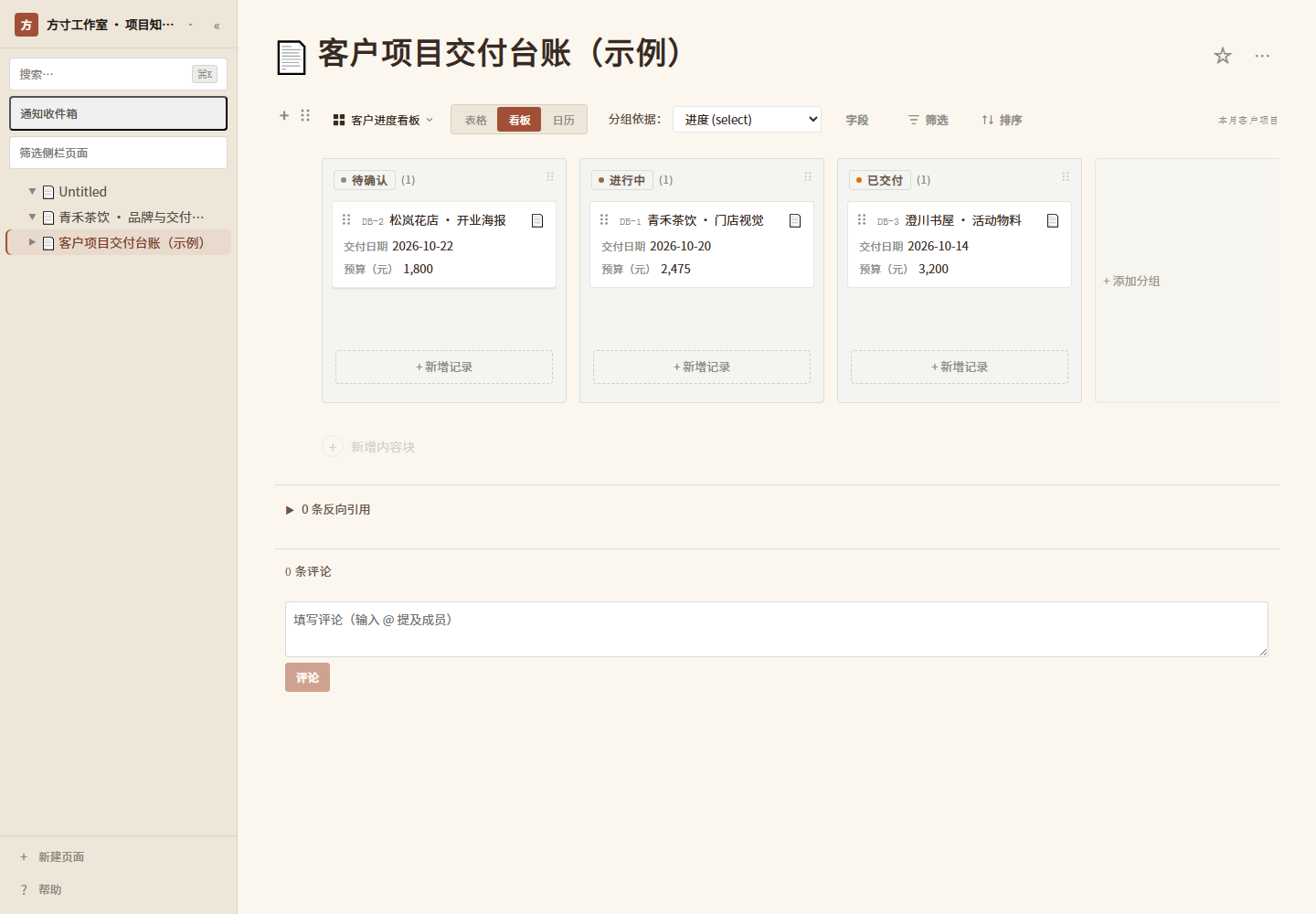The image size is (1316, 914).
Task: Collapse the 青禾茶饮 page tree arrow
Action: click(x=32, y=218)
